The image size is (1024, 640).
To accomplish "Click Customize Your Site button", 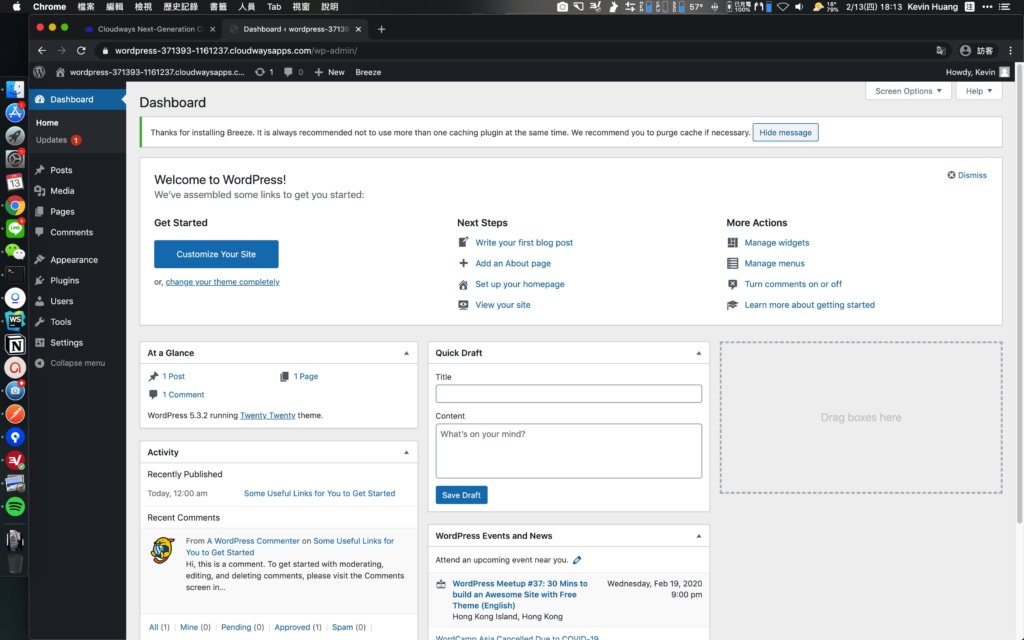I will pyautogui.click(x=216, y=254).
